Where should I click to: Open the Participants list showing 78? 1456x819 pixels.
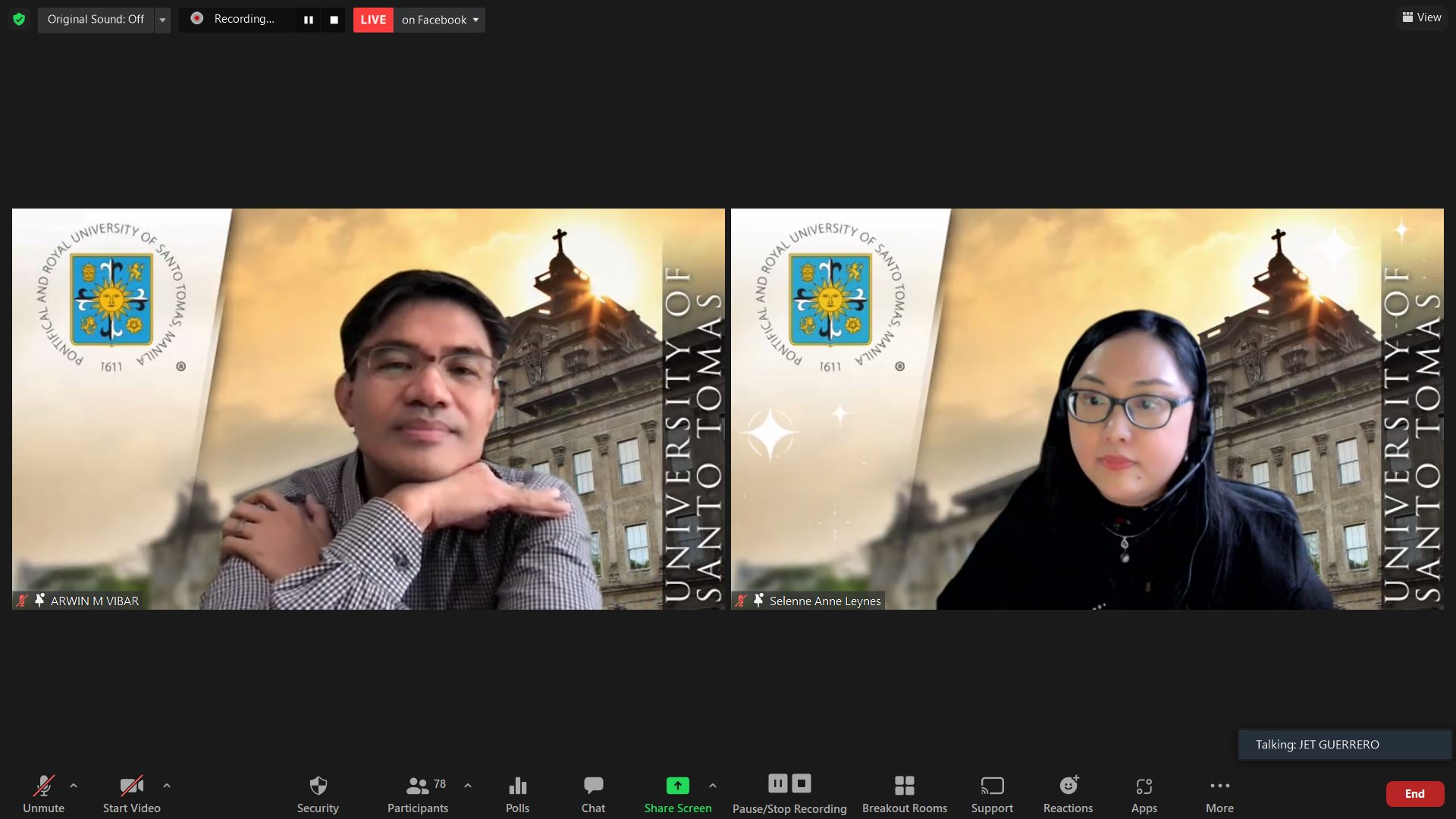(x=417, y=793)
